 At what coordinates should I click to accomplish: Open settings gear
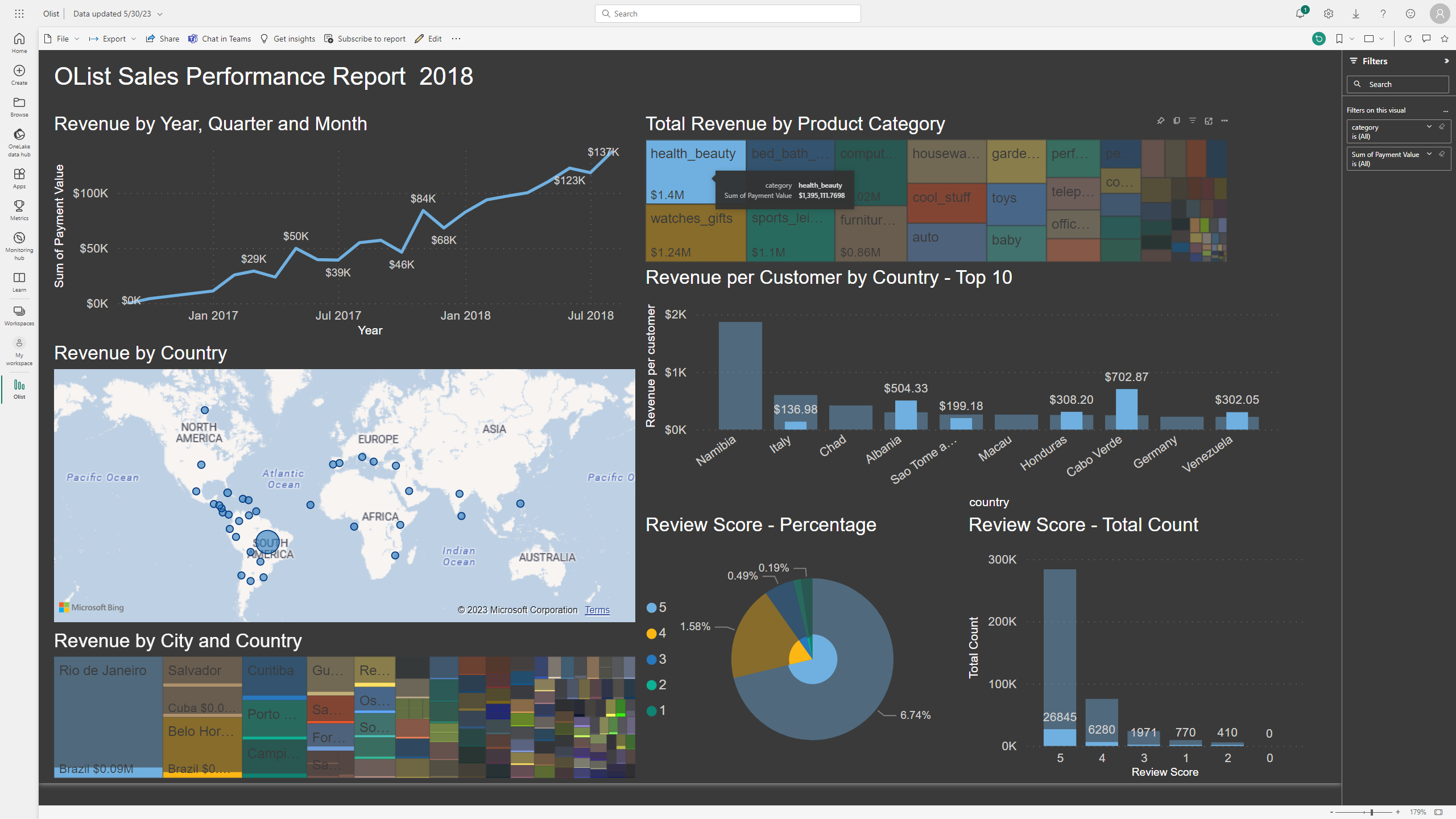pyautogui.click(x=1329, y=14)
